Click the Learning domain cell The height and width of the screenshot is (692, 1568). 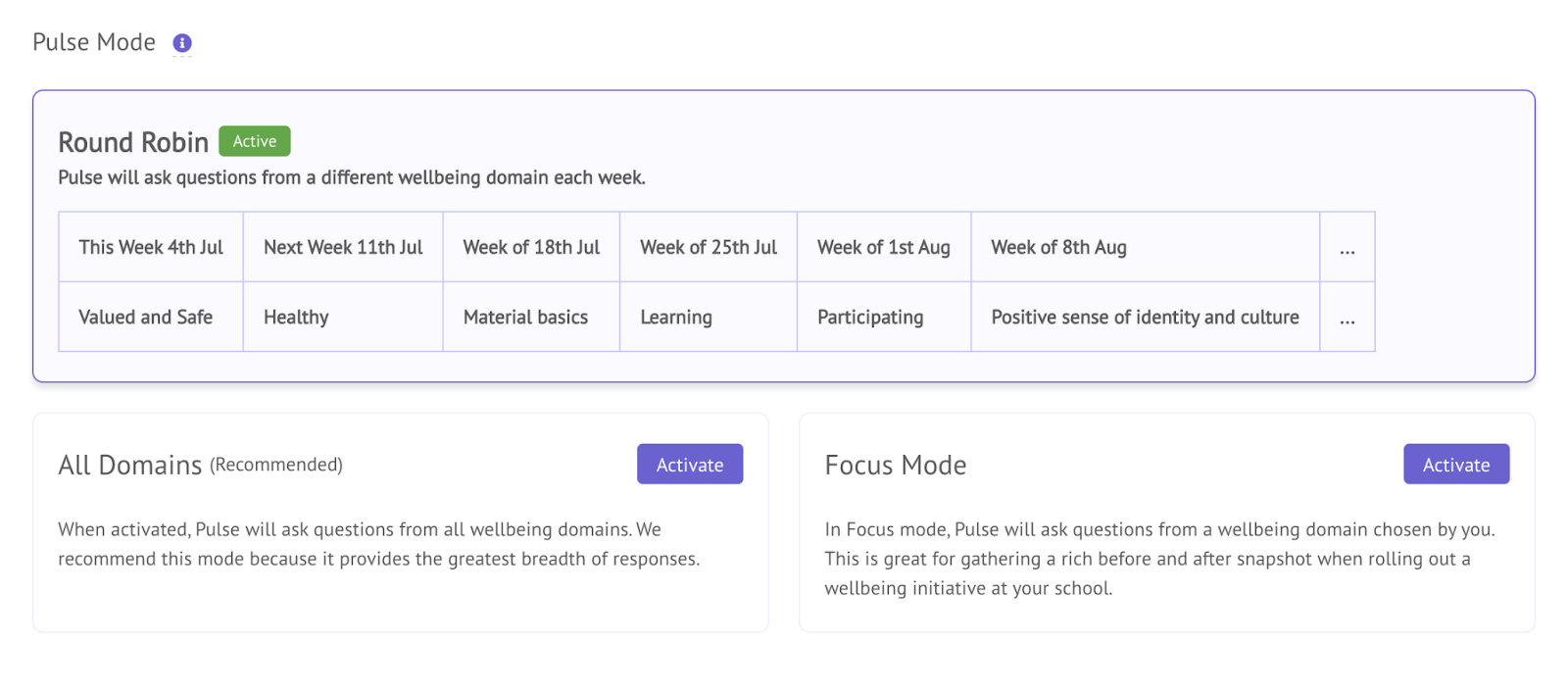[709, 318]
